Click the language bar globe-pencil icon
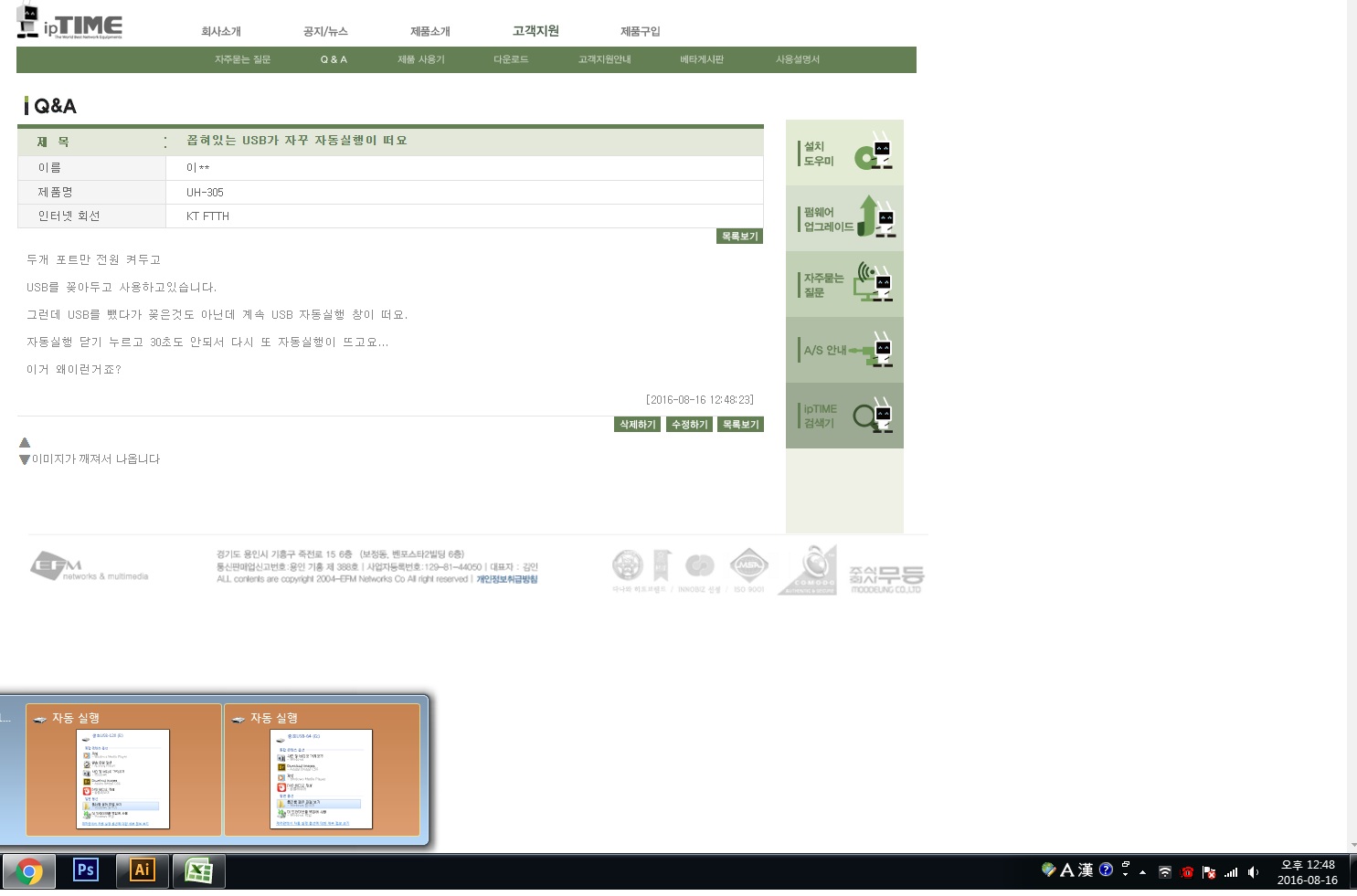 coord(1048,870)
